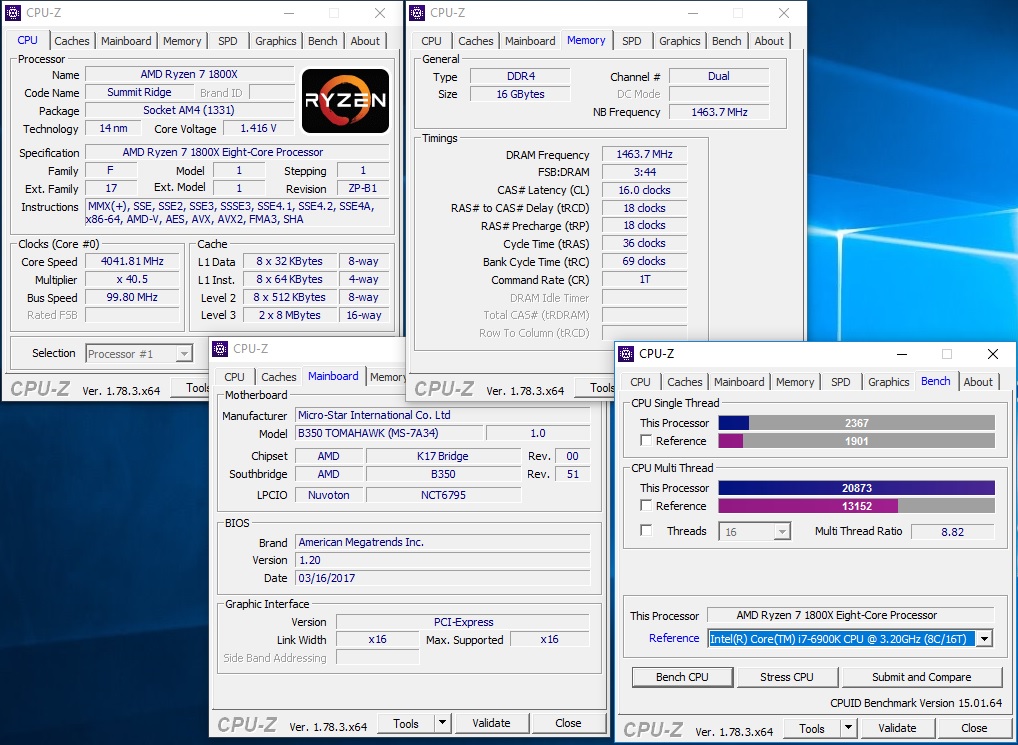The image size is (1018, 745).
Task: Expand the Tools arrow in the Bench window
Action: [x=849, y=728]
